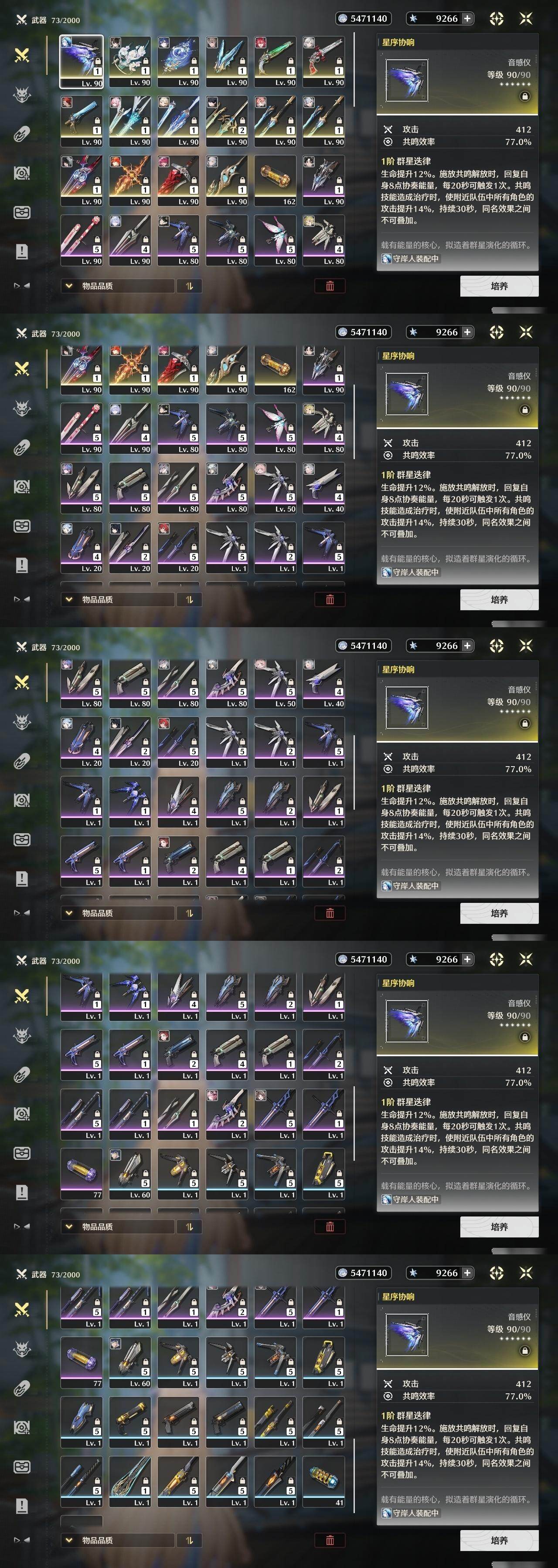Select the white flower gauntlet weapon Lv. 90
Viewport: 558px width, 1568px height.
click(130, 61)
